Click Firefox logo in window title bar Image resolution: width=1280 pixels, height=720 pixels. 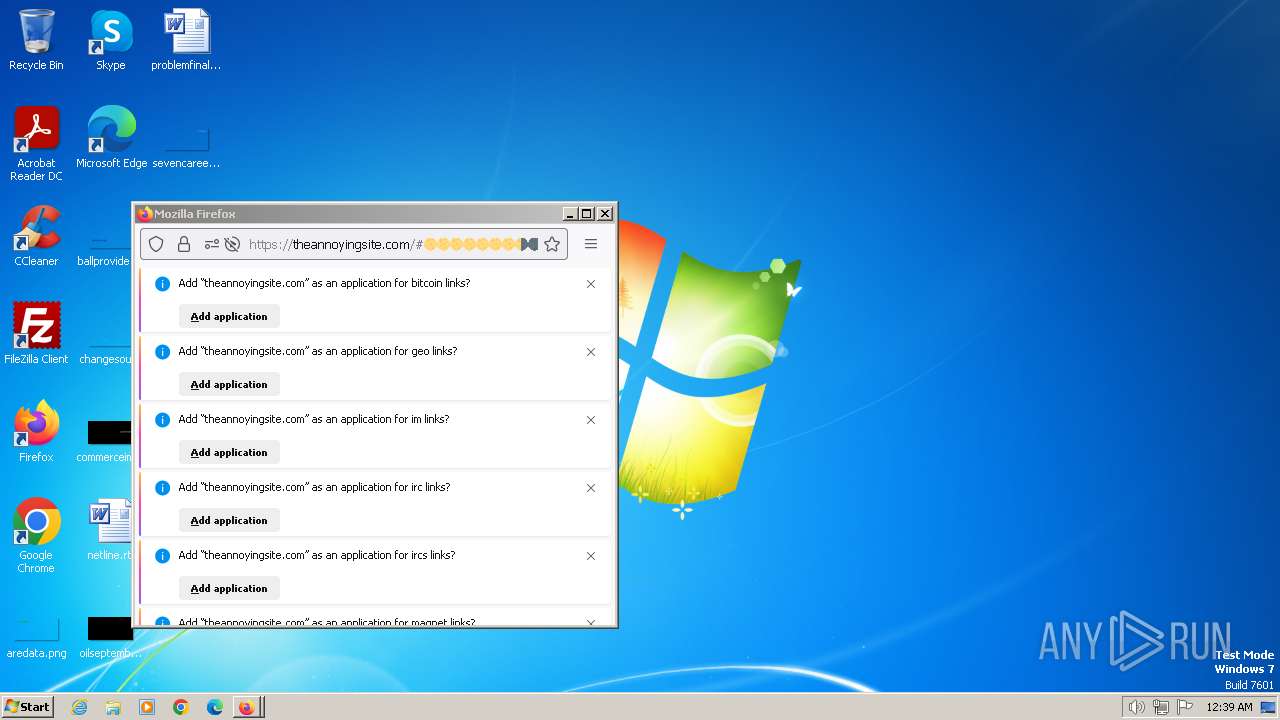(144, 213)
